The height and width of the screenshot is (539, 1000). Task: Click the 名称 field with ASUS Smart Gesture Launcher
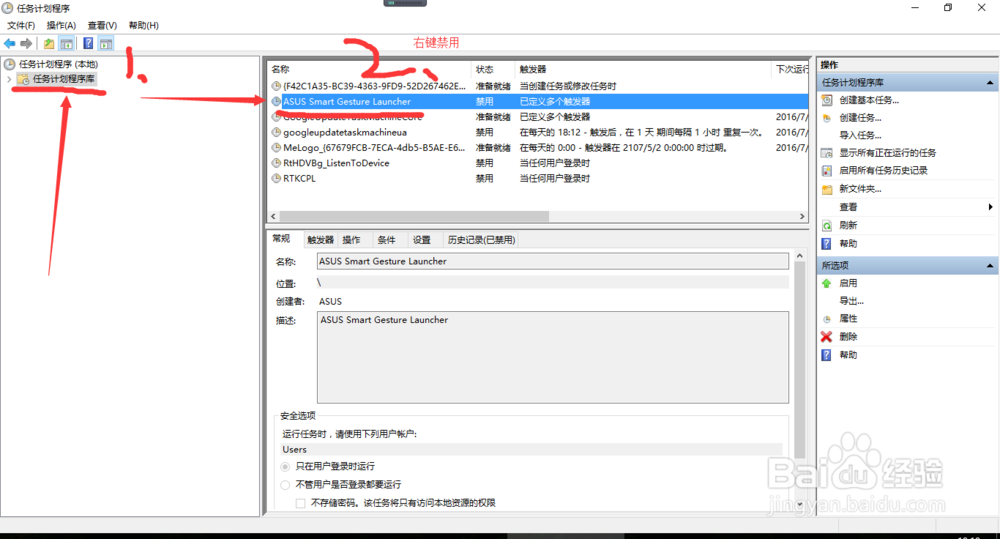(553, 262)
